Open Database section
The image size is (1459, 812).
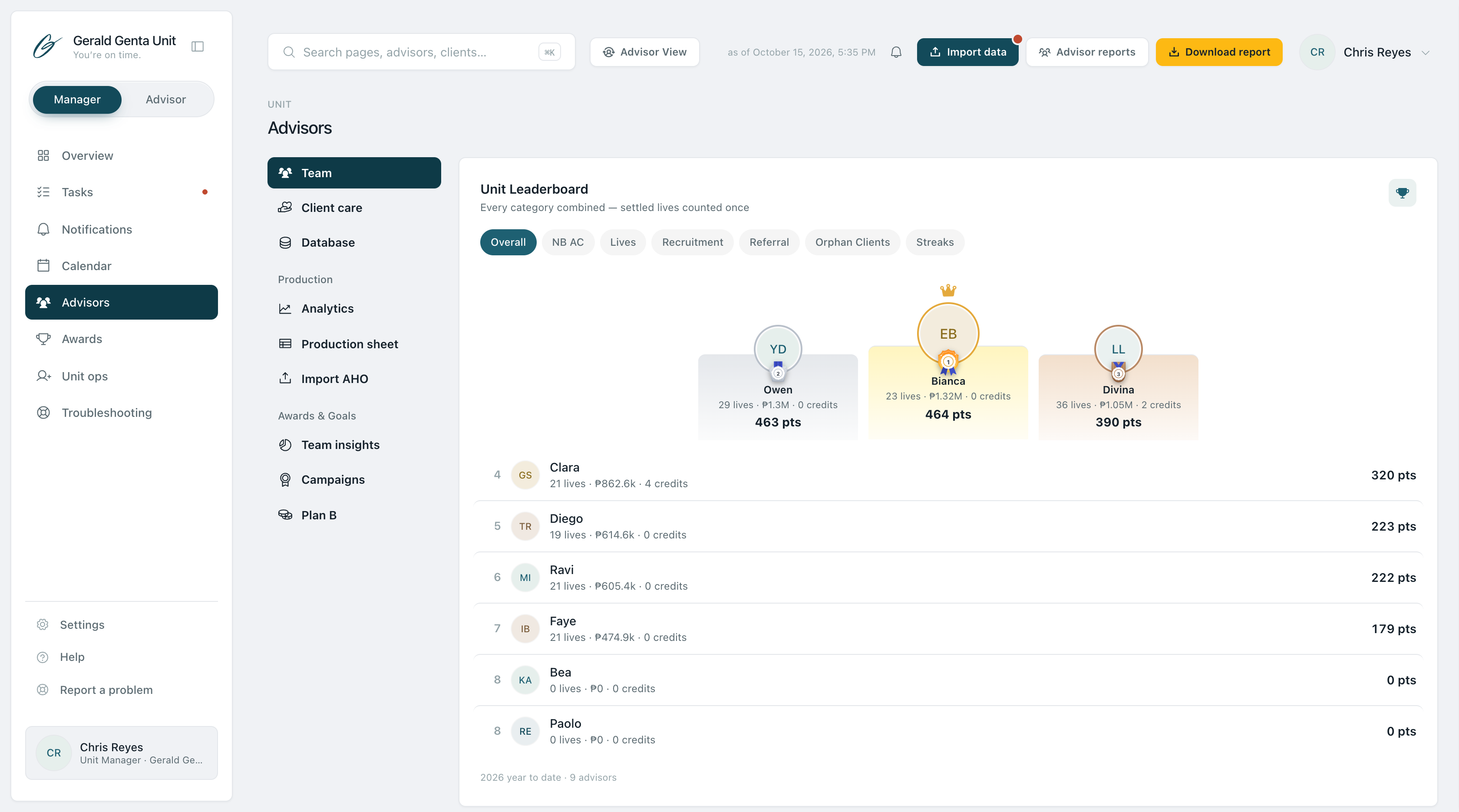click(x=354, y=242)
